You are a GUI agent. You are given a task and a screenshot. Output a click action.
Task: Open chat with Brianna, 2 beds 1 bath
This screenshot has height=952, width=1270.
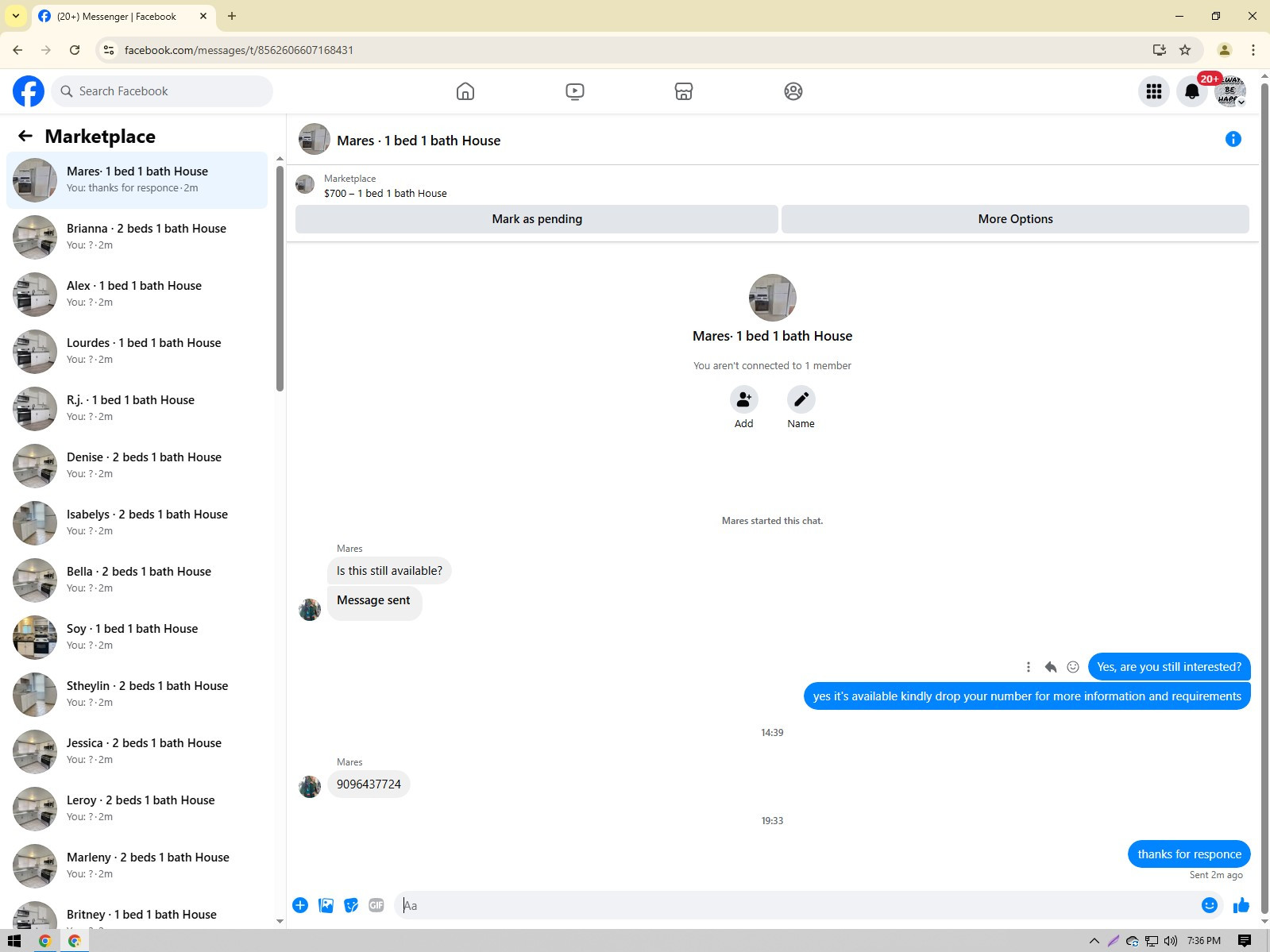137,237
